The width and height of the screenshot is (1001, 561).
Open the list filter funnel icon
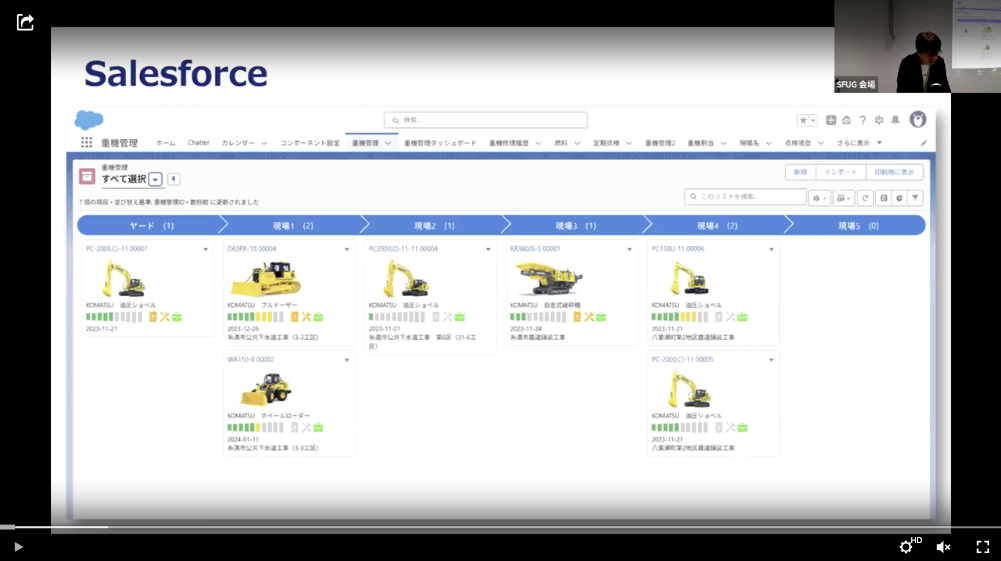(x=915, y=198)
